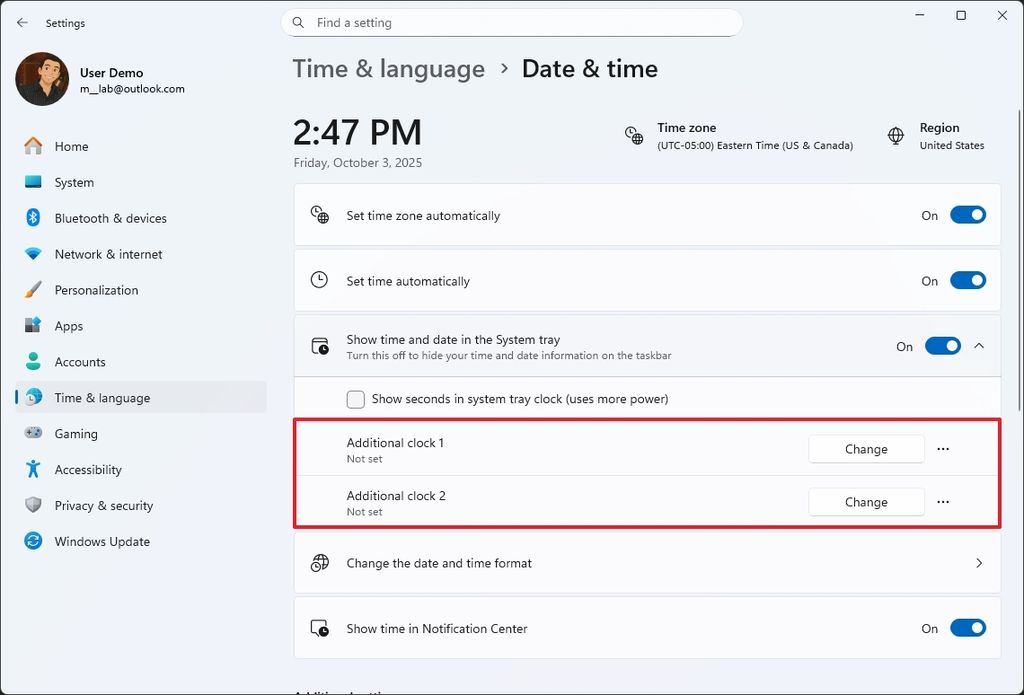Click the System monitor icon
This screenshot has width=1024, height=695.
[33, 182]
